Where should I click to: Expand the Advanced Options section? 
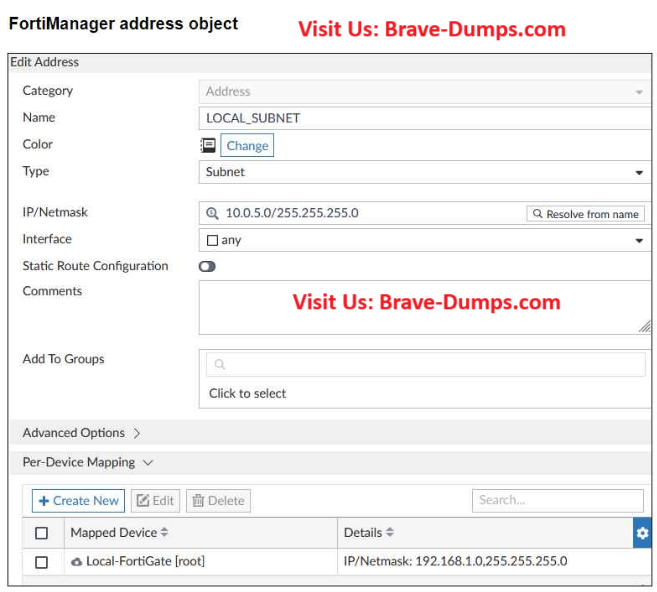(81, 433)
